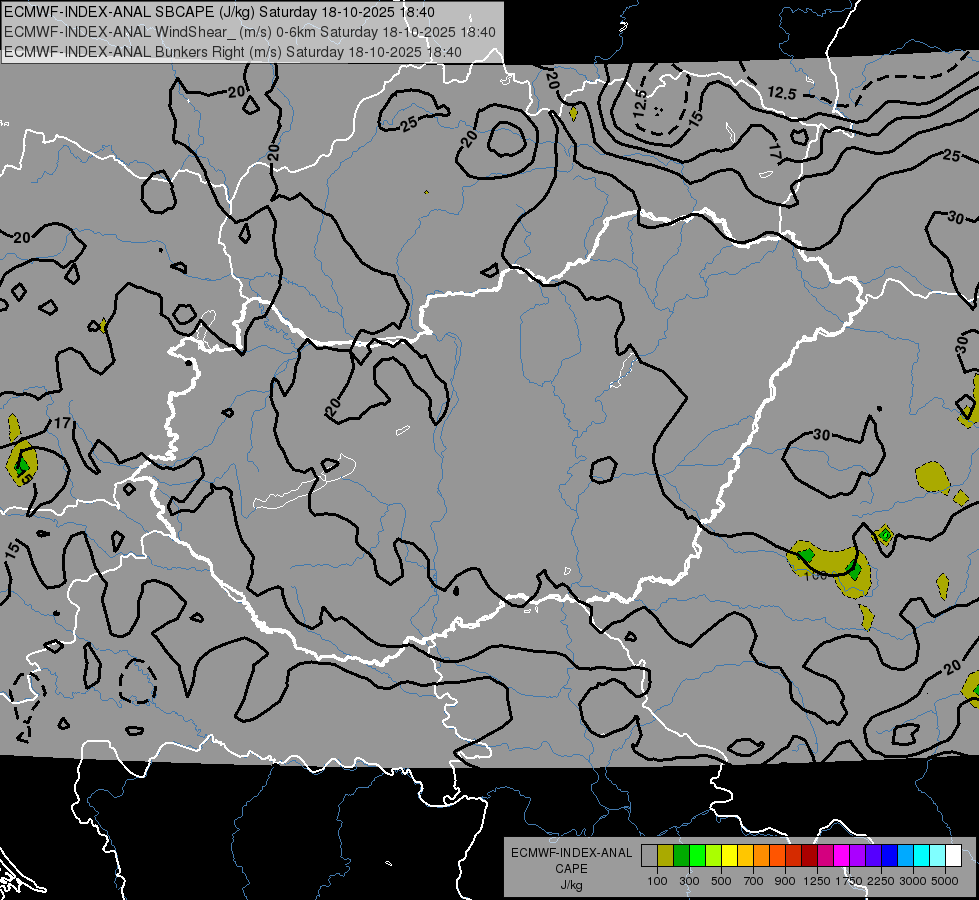Viewport: 979px width, 900px height.
Task: Click the J/kg unit label in legend
Action: [571, 885]
